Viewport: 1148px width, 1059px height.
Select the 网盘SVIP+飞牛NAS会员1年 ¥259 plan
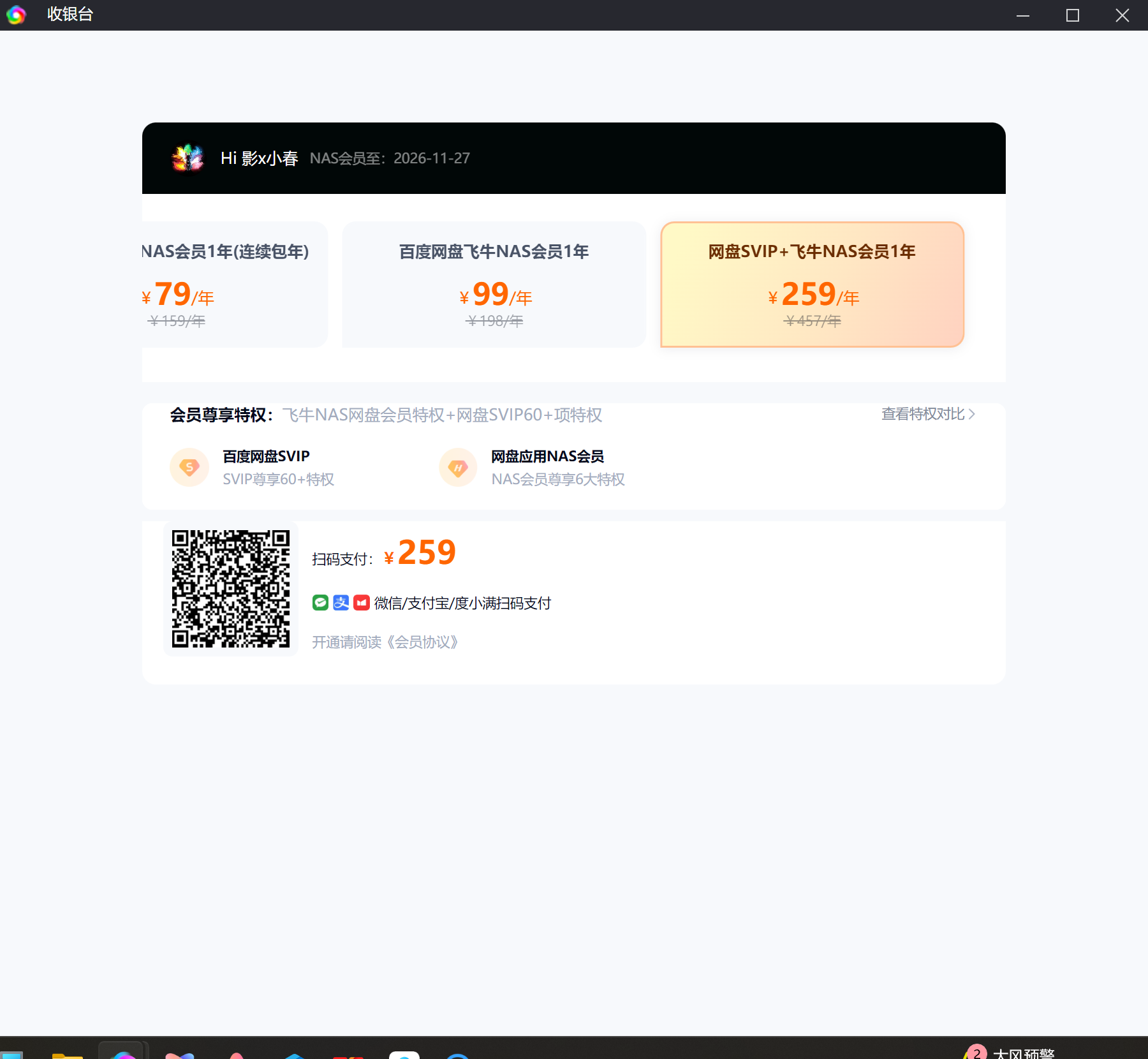(x=812, y=285)
